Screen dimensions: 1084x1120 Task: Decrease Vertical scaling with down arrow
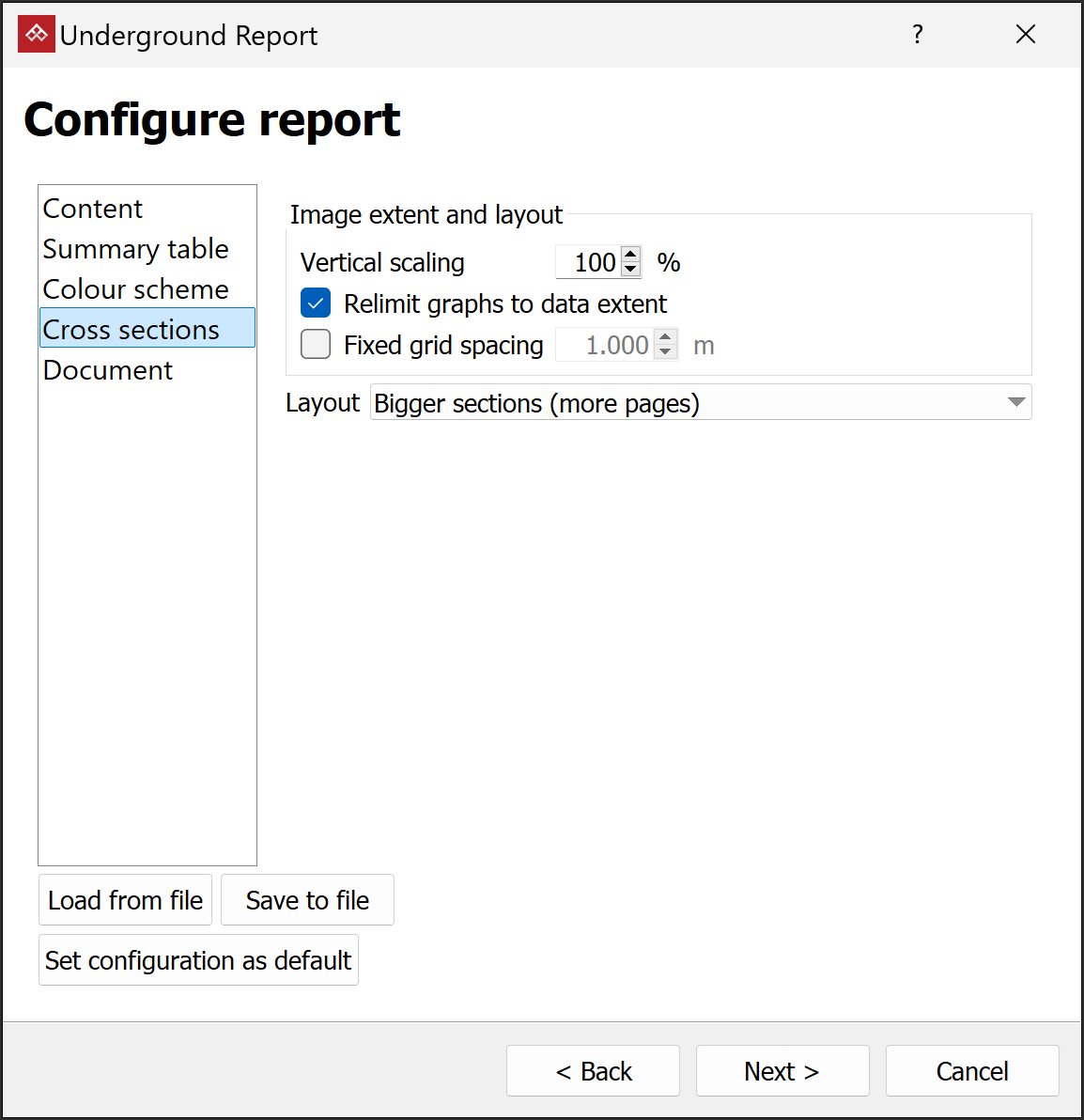click(631, 270)
